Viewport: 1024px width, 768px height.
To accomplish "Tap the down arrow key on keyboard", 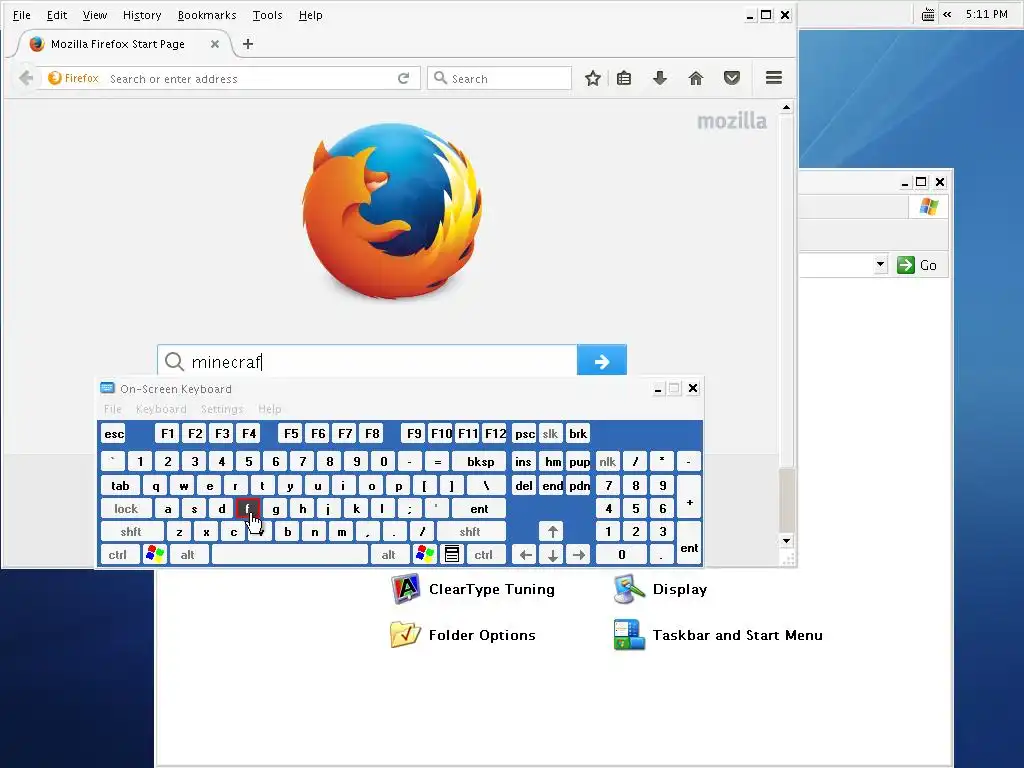I will click(x=552, y=555).
